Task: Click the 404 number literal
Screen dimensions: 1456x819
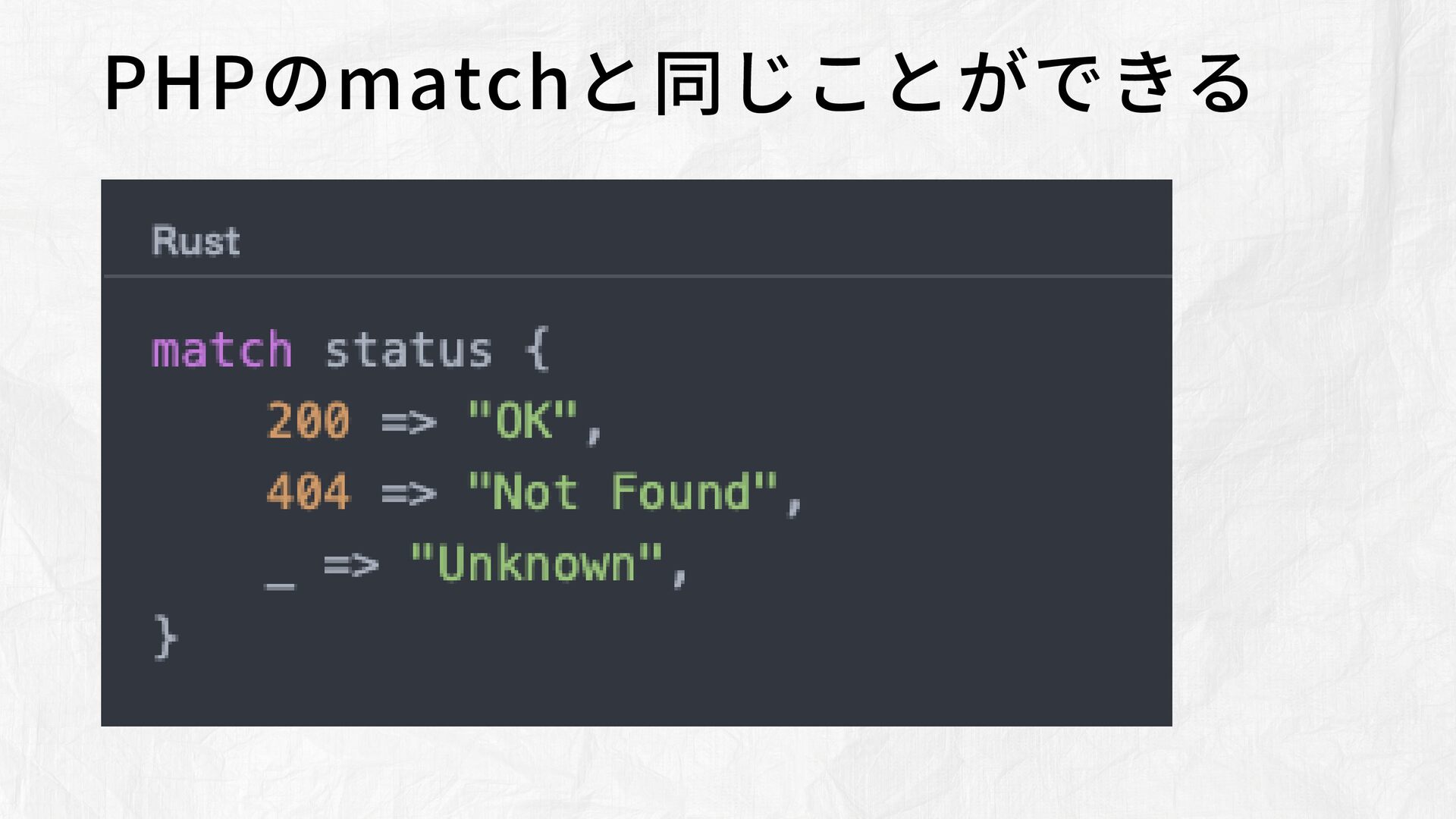Action: coord(309,491)
